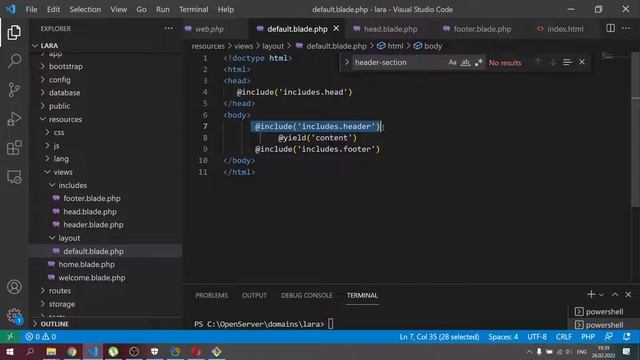Switch to the PROBLEMS panel tab
Viewport: 640px width, 360px height.
(211, 295)
